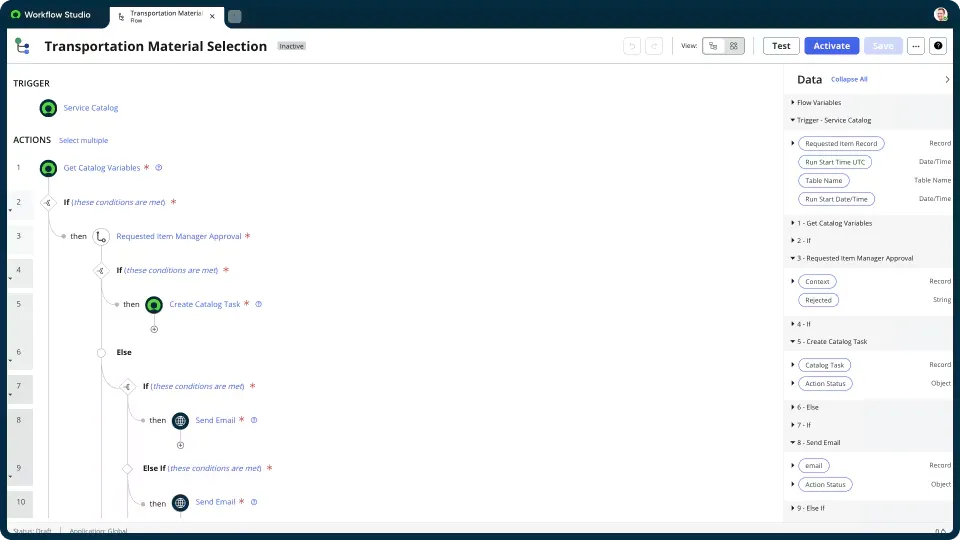
Task: Collapse the 8 - Send Email section
Action: coord(793,443)
